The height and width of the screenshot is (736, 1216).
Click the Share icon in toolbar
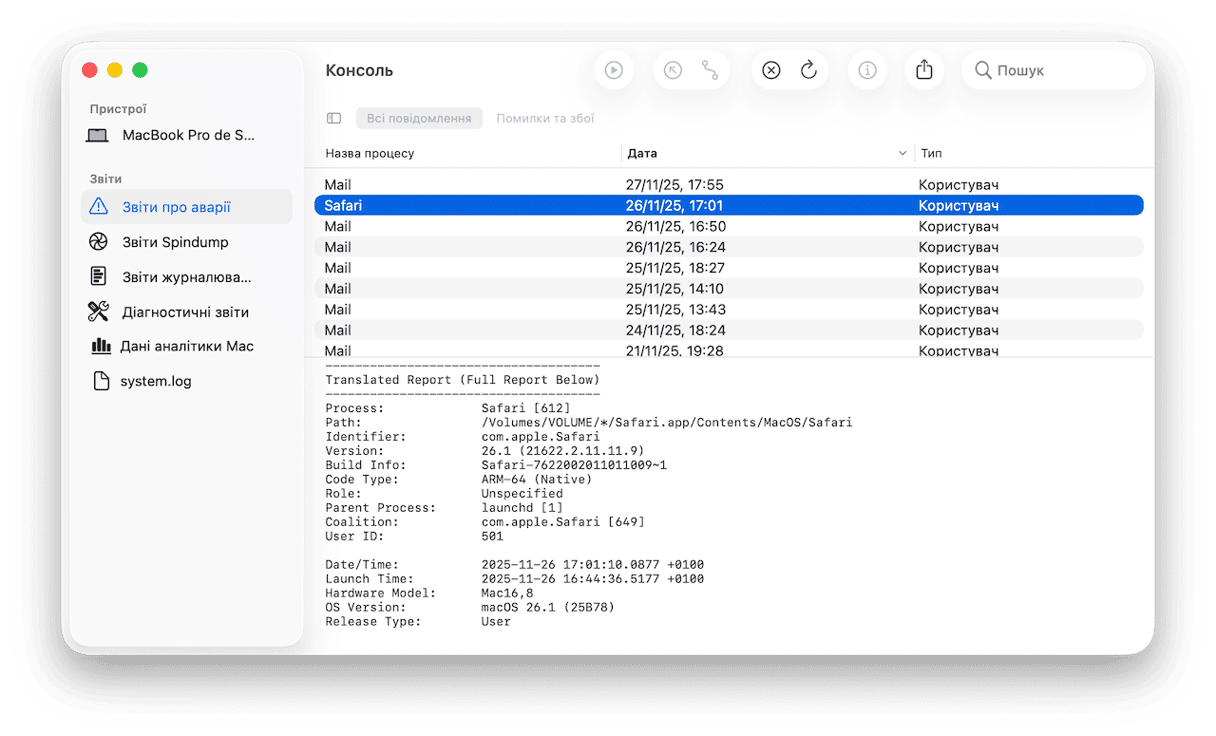click(x=924, y=70)
